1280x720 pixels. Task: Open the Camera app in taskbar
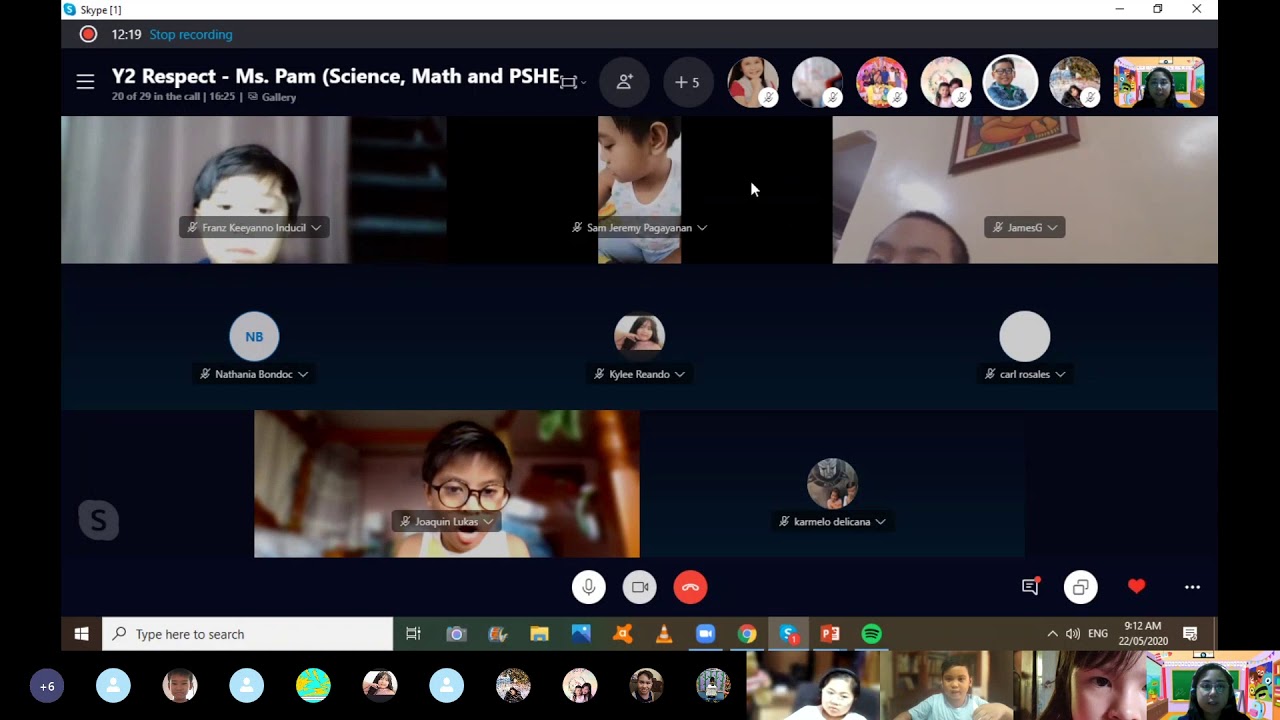click(x=456, y=634)
